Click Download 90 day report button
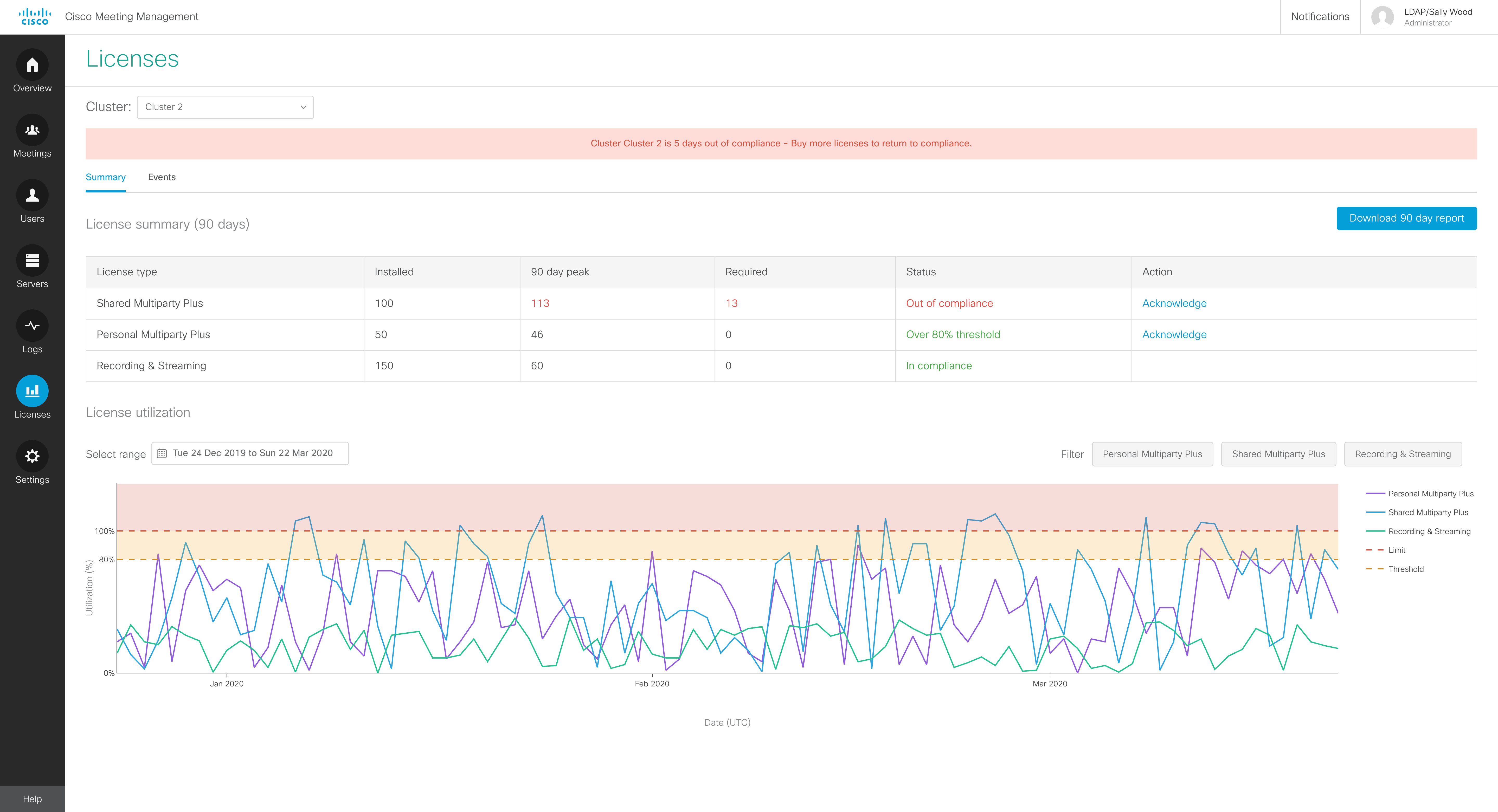The height and width of the screenshot is (812, 1498). [x=1406, y=219]
